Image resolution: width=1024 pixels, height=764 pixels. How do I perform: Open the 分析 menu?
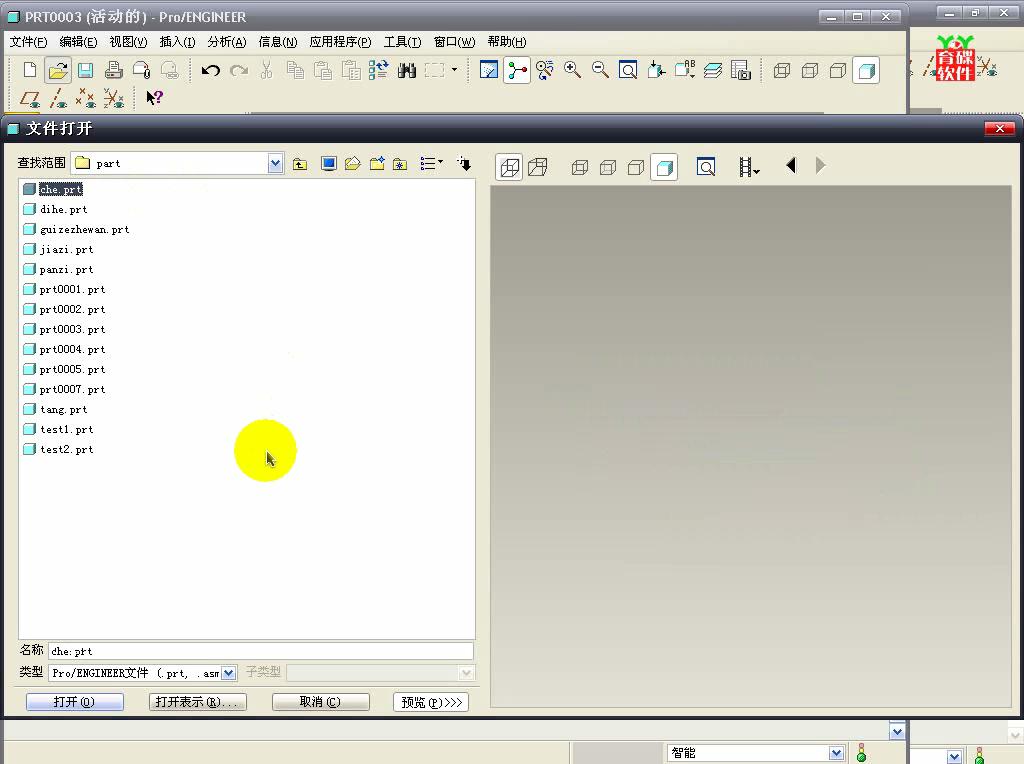(x=227, y=42)
